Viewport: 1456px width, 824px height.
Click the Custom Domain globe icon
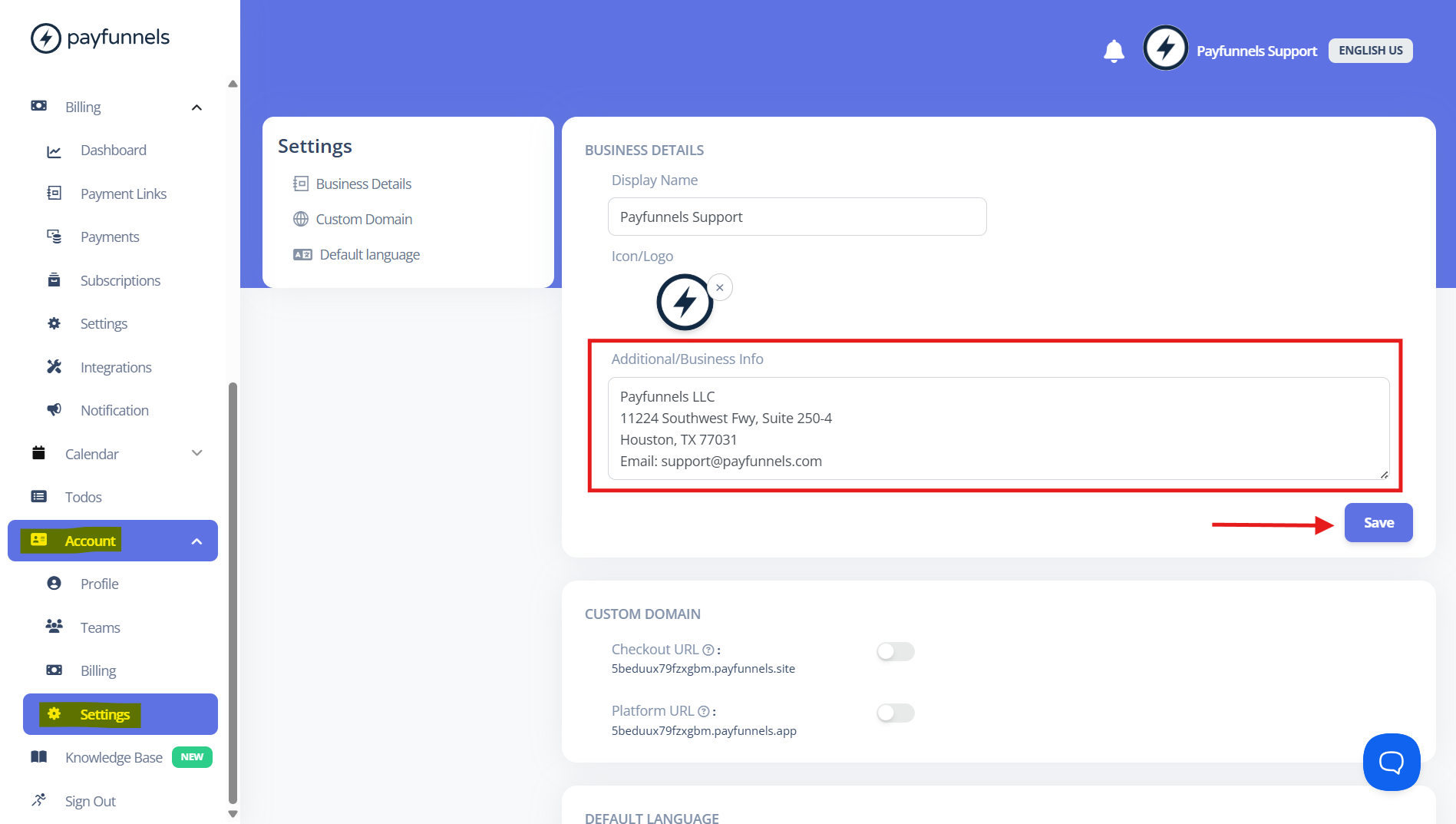click(301, 220)
